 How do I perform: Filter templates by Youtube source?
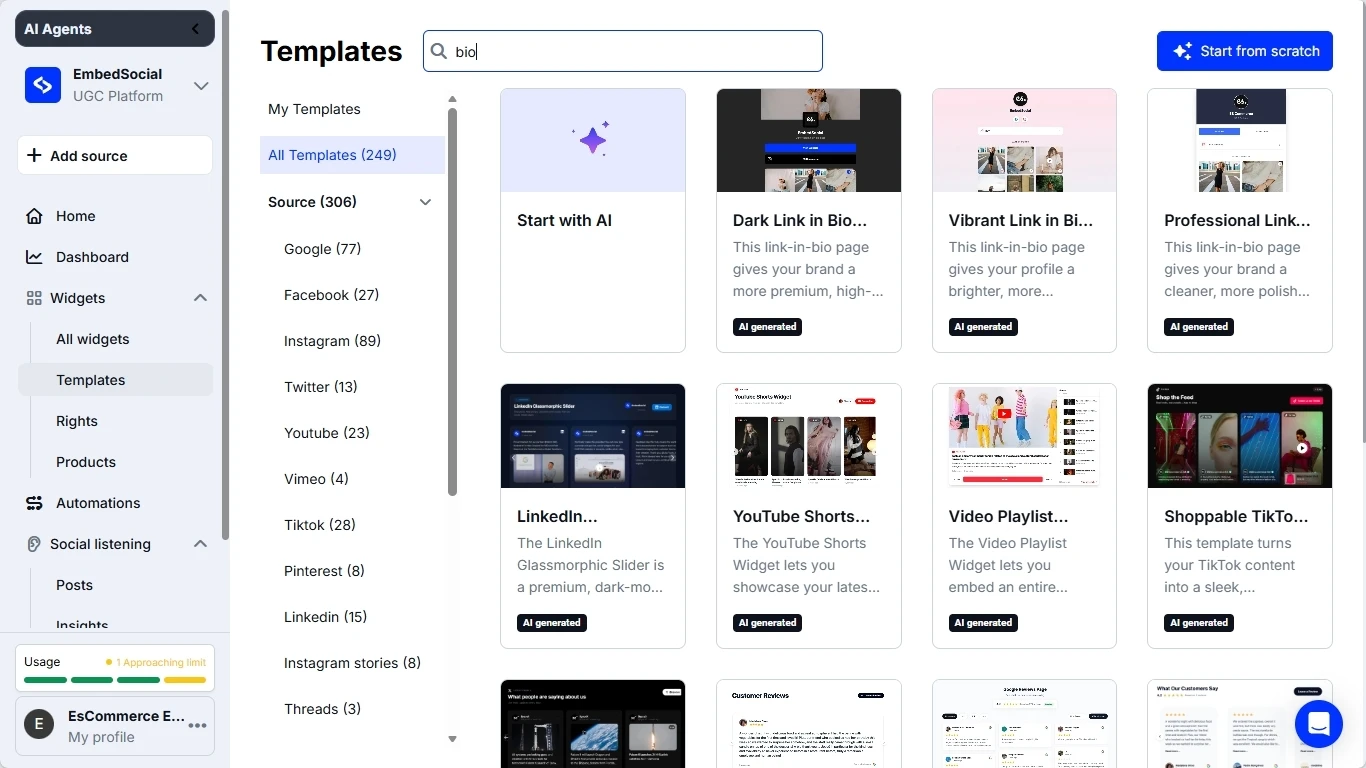tap(327, 433)
